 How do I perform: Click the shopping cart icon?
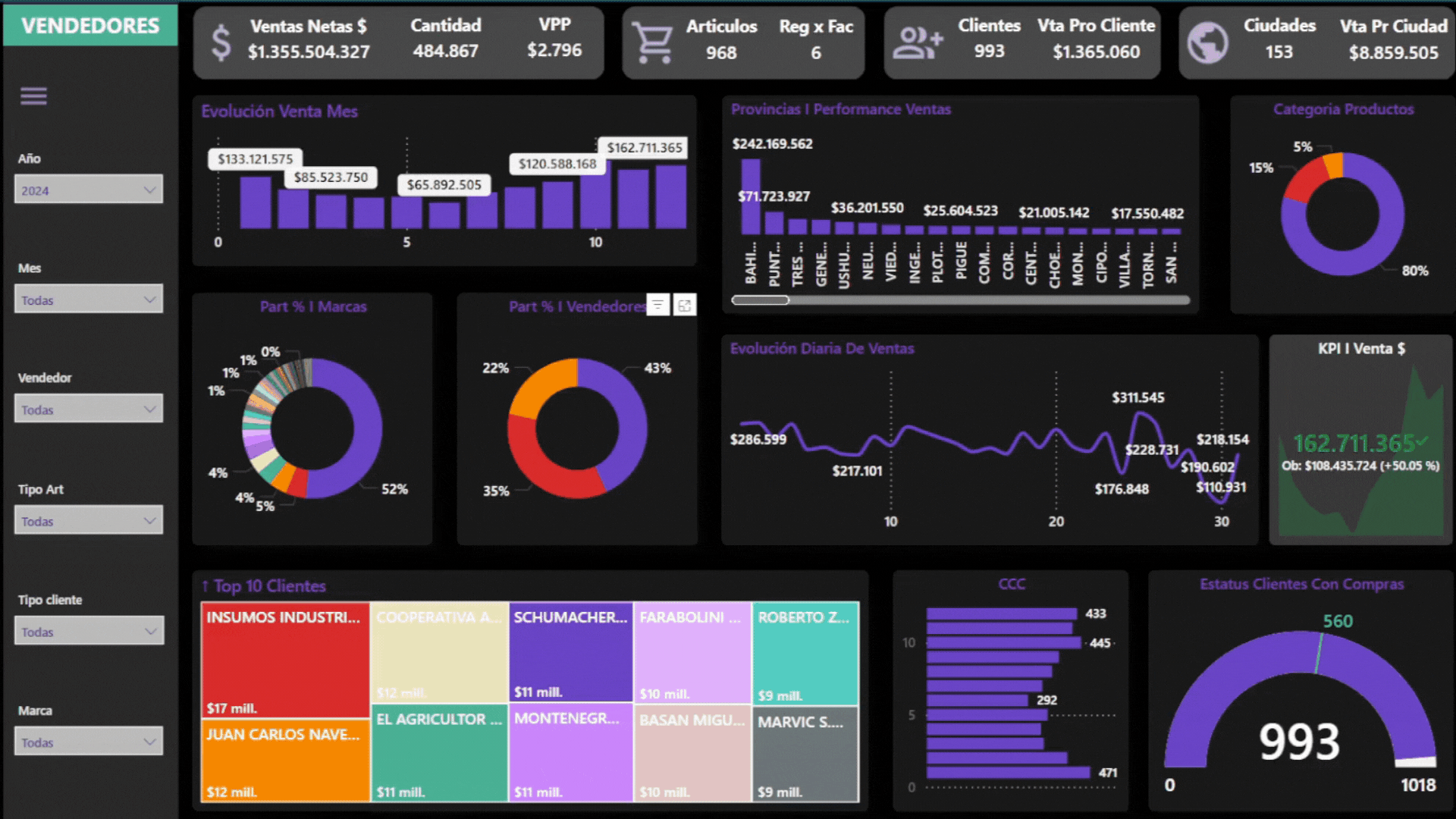click(x=652, y=42)
